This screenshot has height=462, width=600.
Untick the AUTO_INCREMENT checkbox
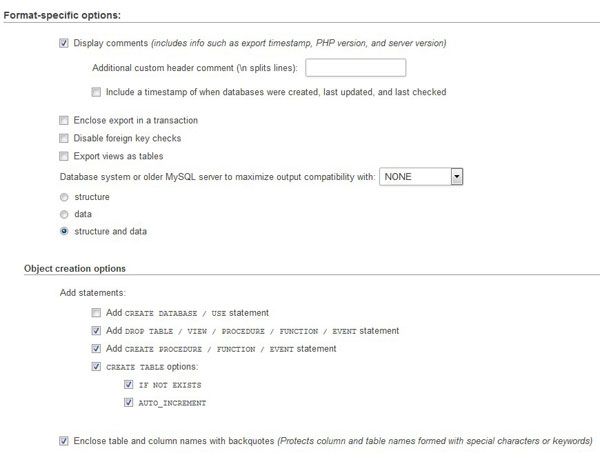click(127, 403)
